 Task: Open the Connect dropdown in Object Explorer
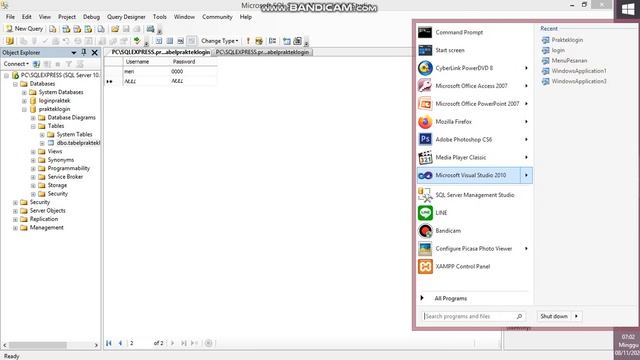[16, 64]
